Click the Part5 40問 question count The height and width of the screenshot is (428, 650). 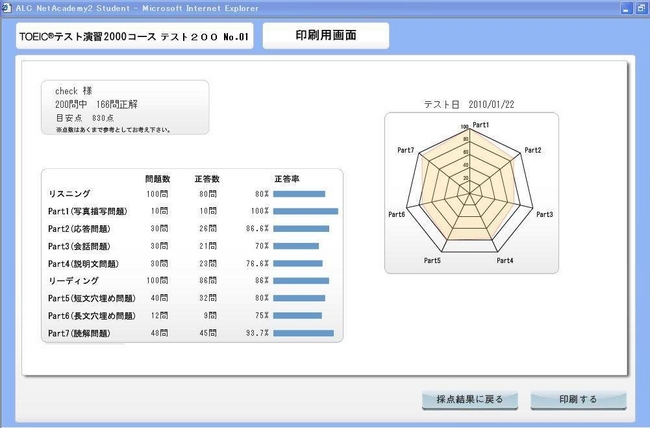159,298
